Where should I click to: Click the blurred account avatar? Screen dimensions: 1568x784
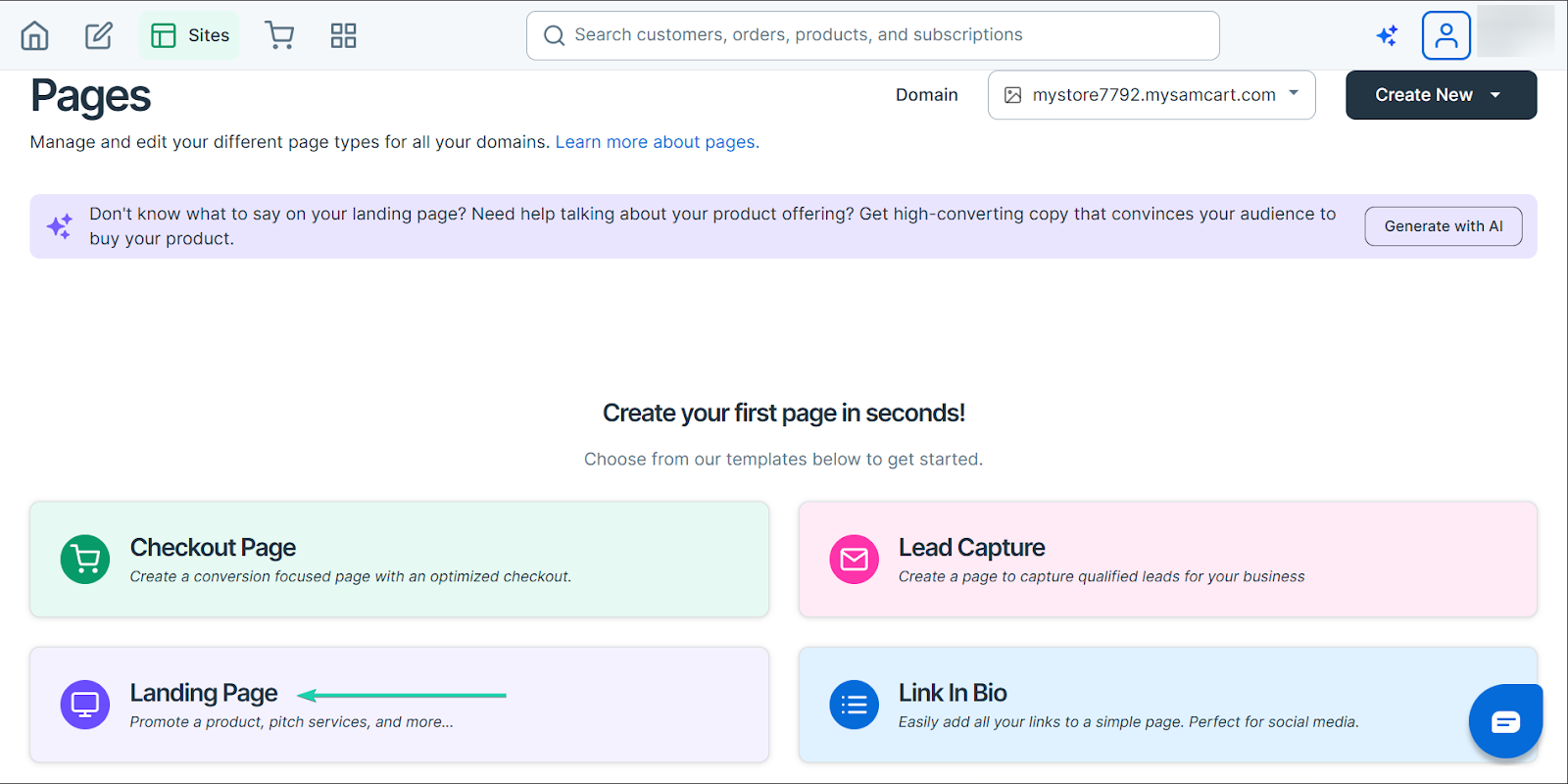point(1515,31)
